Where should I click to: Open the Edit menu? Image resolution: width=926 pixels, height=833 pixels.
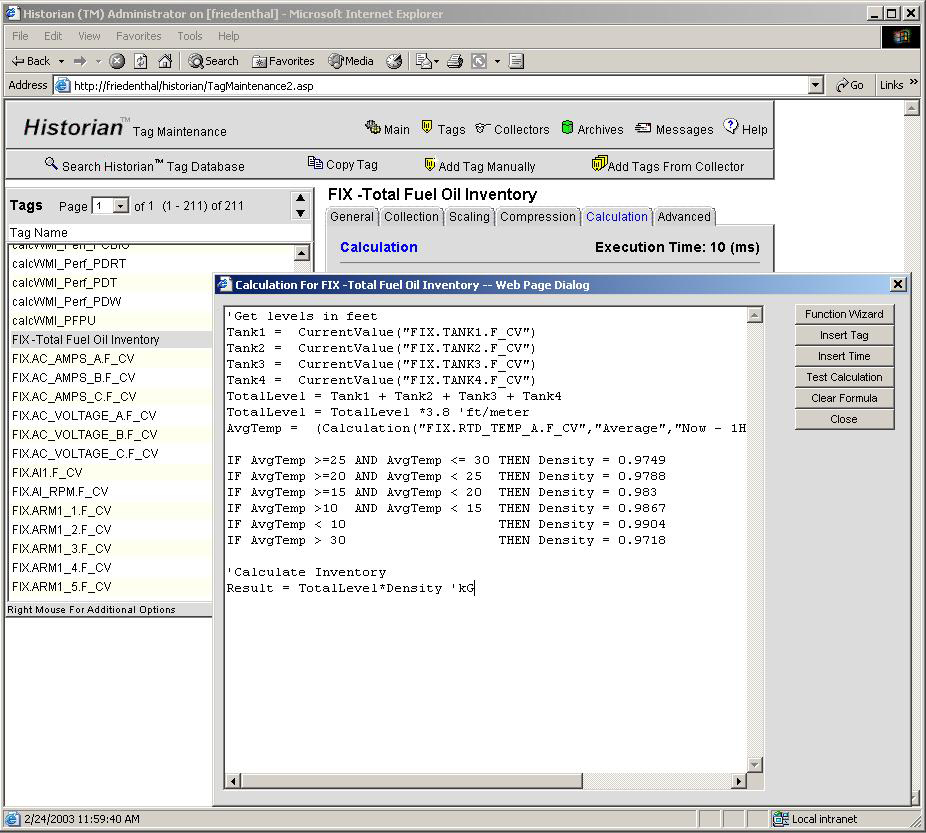(x=53, y=36)
